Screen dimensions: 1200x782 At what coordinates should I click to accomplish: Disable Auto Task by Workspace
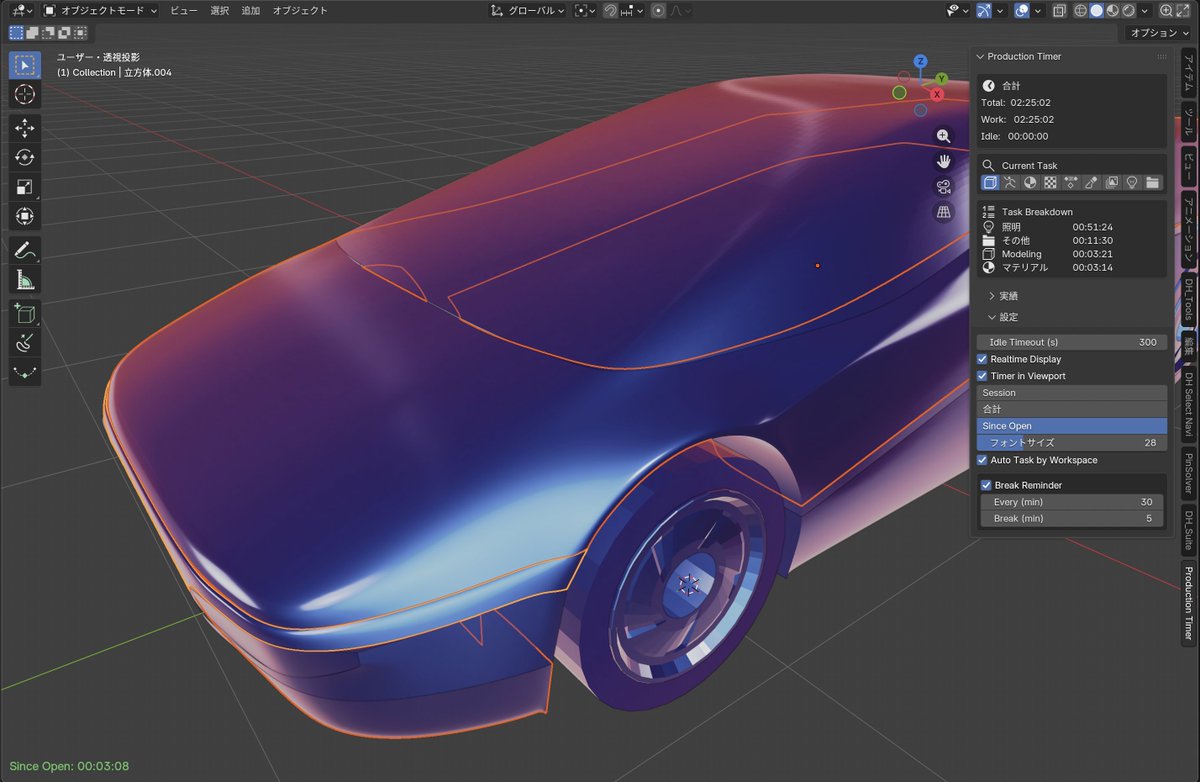pyautogui.click(x=983, y=460)
